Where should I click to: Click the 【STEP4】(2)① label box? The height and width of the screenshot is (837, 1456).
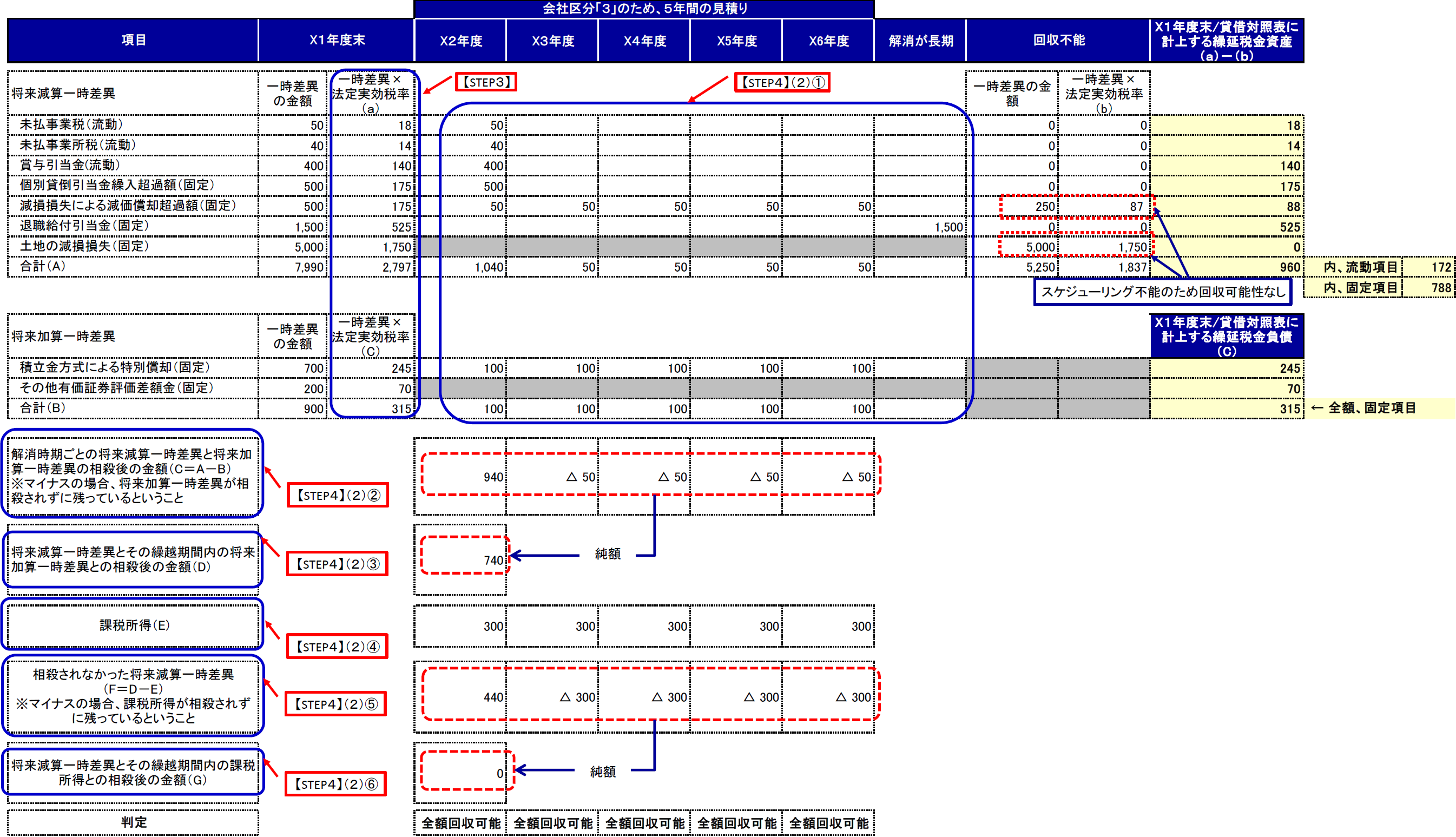click(x=782, y=83)
